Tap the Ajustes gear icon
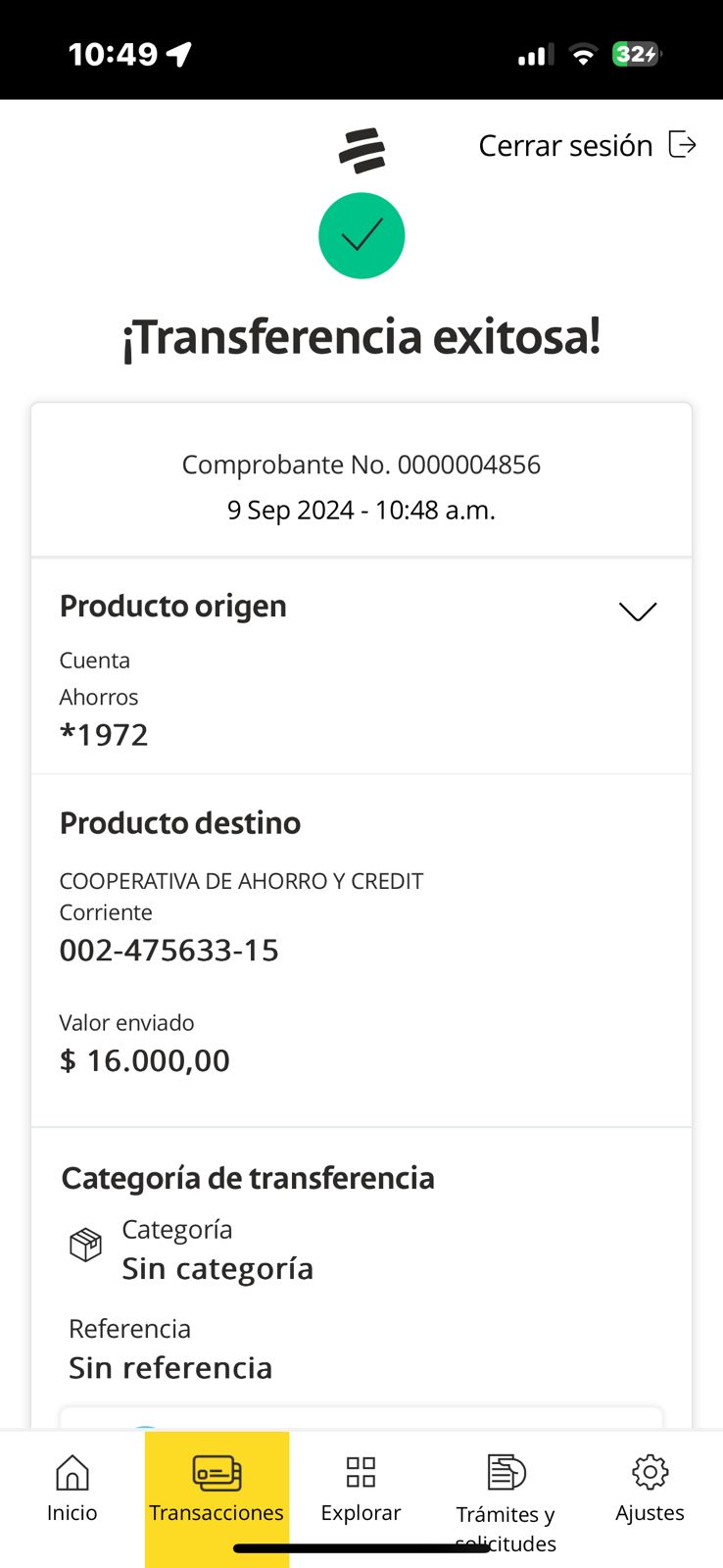The height and width of the screenshot is (1568, 723). pyautogui.click(x=650, y=1472)
